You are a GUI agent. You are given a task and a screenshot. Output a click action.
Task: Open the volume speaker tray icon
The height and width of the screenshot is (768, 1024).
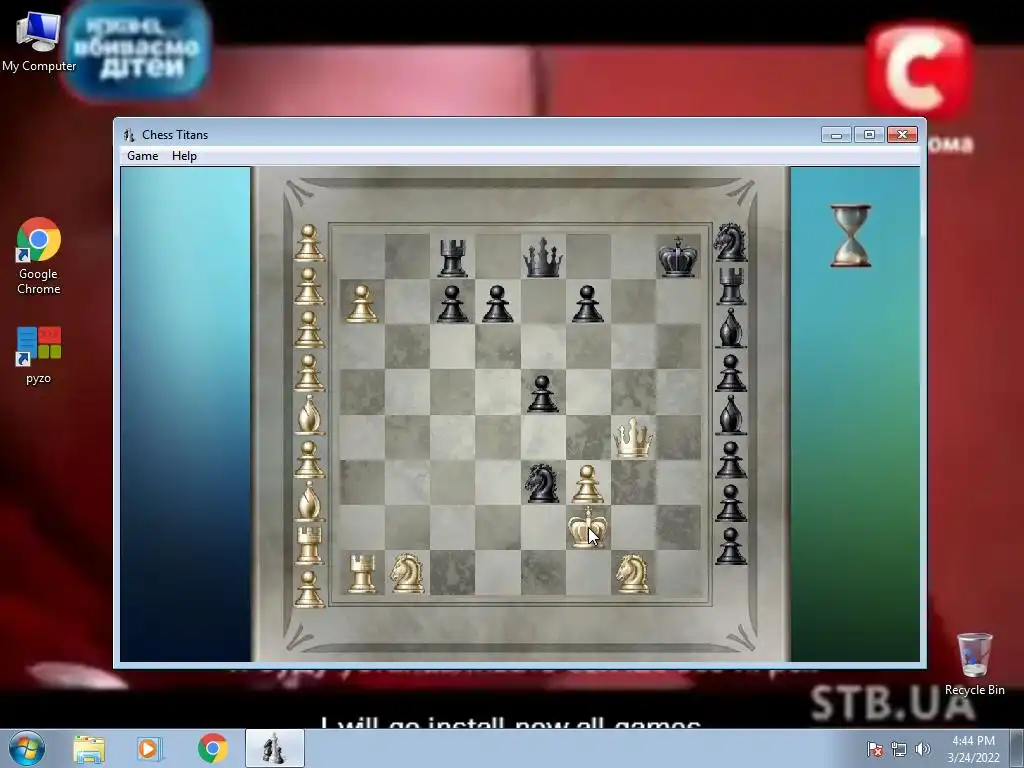point(922,749)
